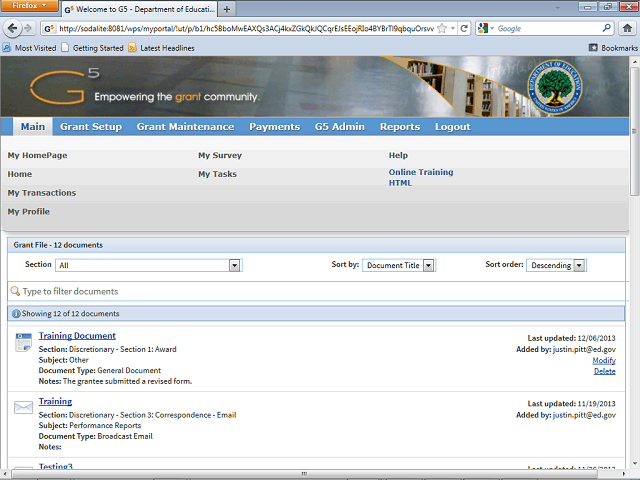Click 'Document Type: Broadcast Email' text

coord(96,436)
